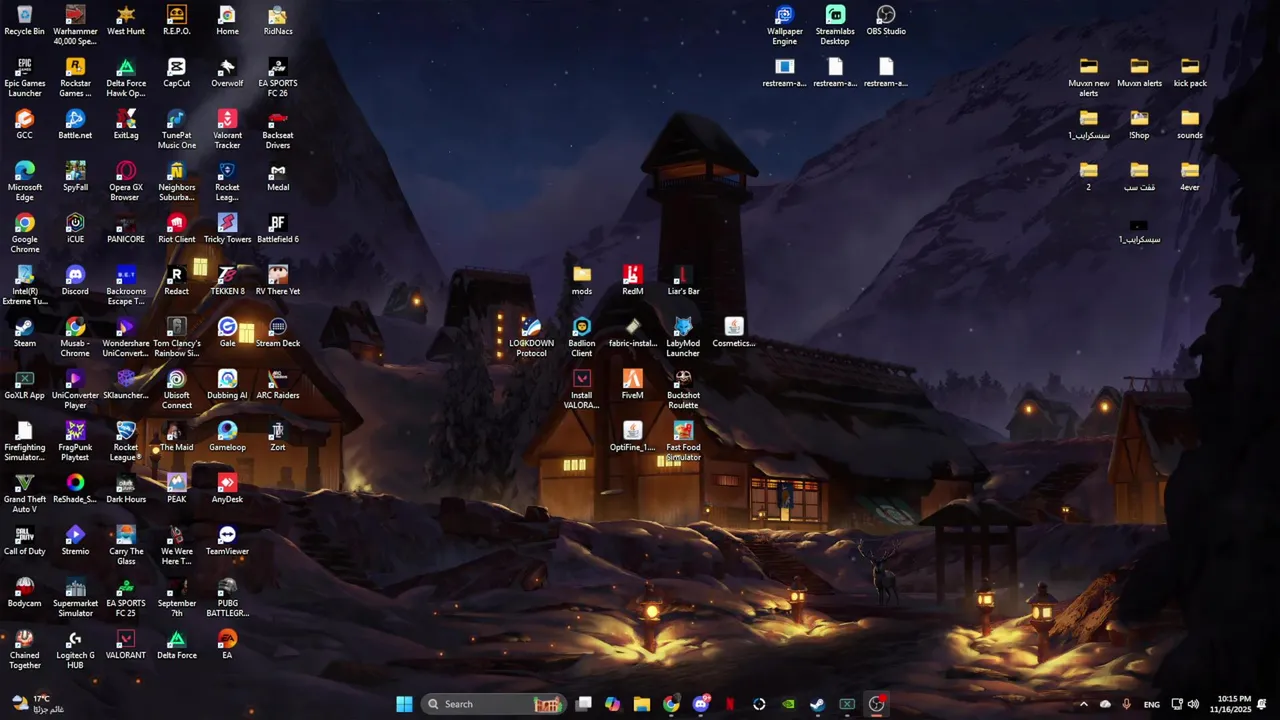
Task: Open Task View from the taskbar
Action: click(583, 704)
